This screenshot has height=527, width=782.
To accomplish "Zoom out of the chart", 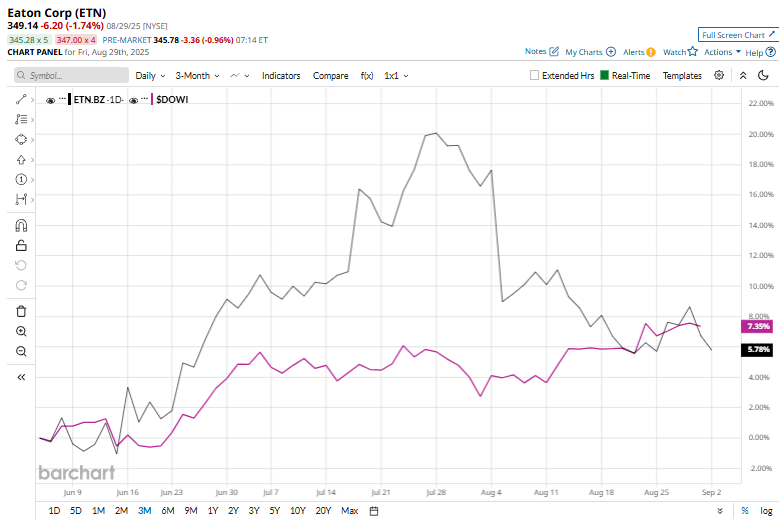I will coord(21,351).
